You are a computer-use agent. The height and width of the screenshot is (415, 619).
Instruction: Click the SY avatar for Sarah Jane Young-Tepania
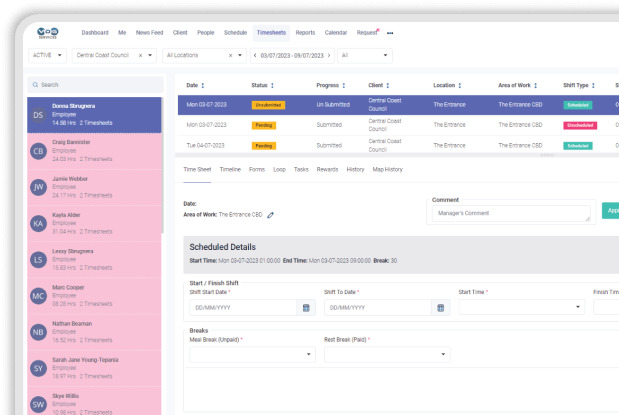click(x=38, y=368)
